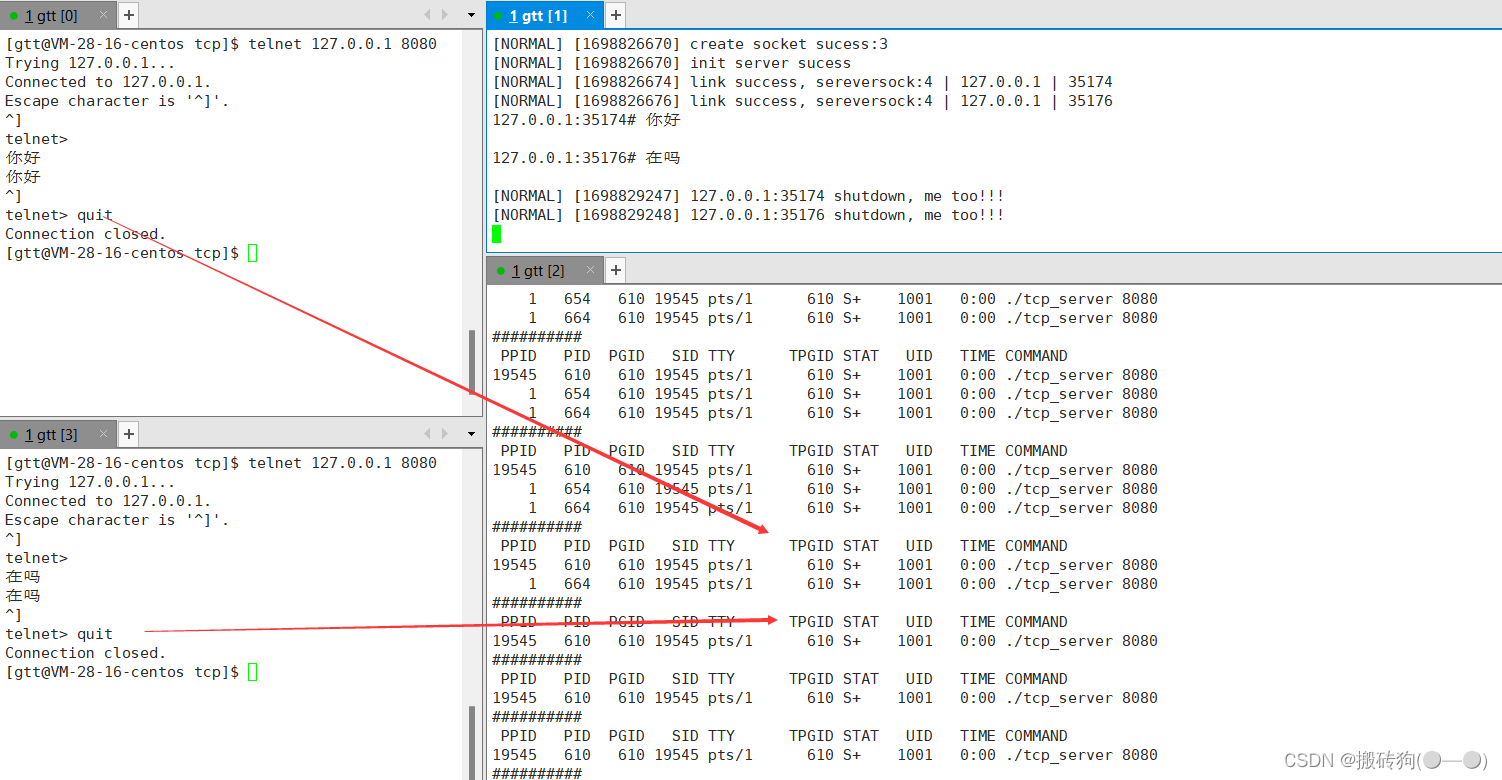Add a new tab beside gtt [0]
Viewport: 1502px width, 780px height.
(x=129, y=15)
